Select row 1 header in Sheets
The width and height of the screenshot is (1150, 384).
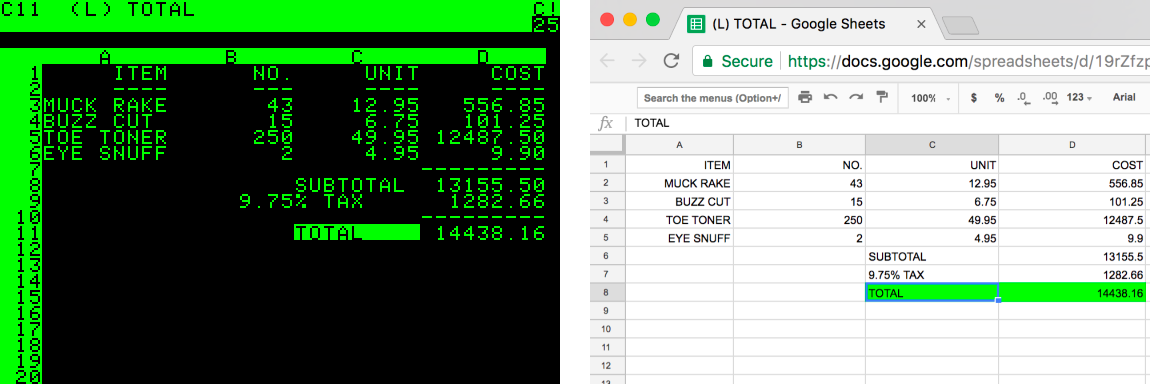(607, 166)
